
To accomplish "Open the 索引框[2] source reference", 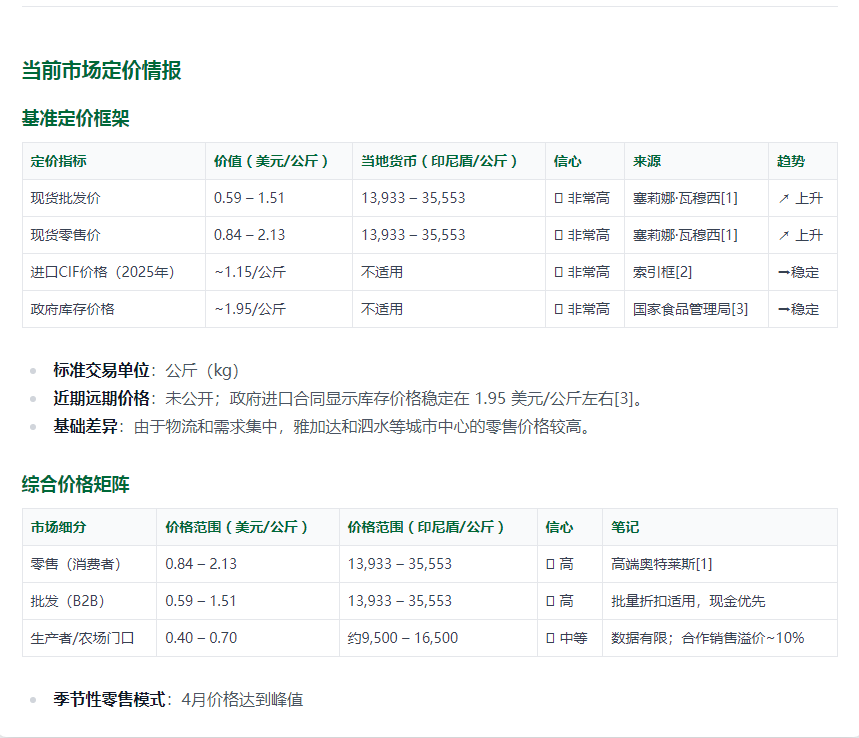I will 662,272.
